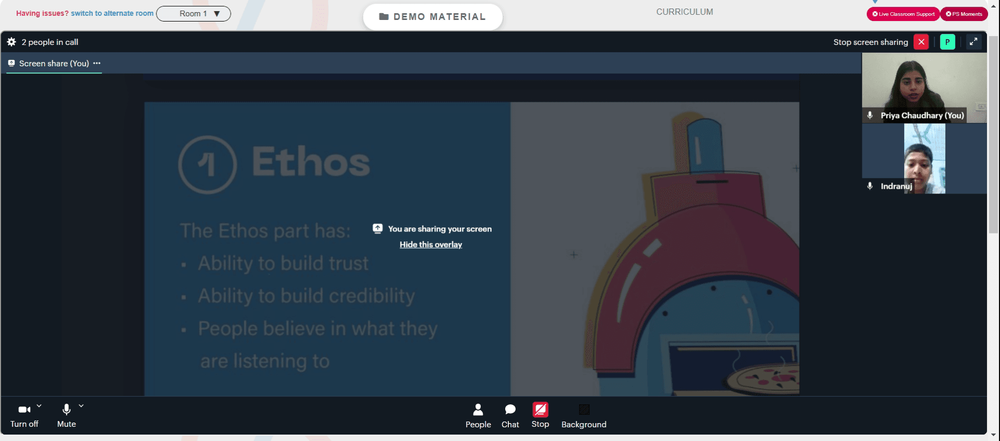The width and height of the screenshot is (1000, 441).
Task: Click the 'Stop screen sharing' label
Action: 871,42
